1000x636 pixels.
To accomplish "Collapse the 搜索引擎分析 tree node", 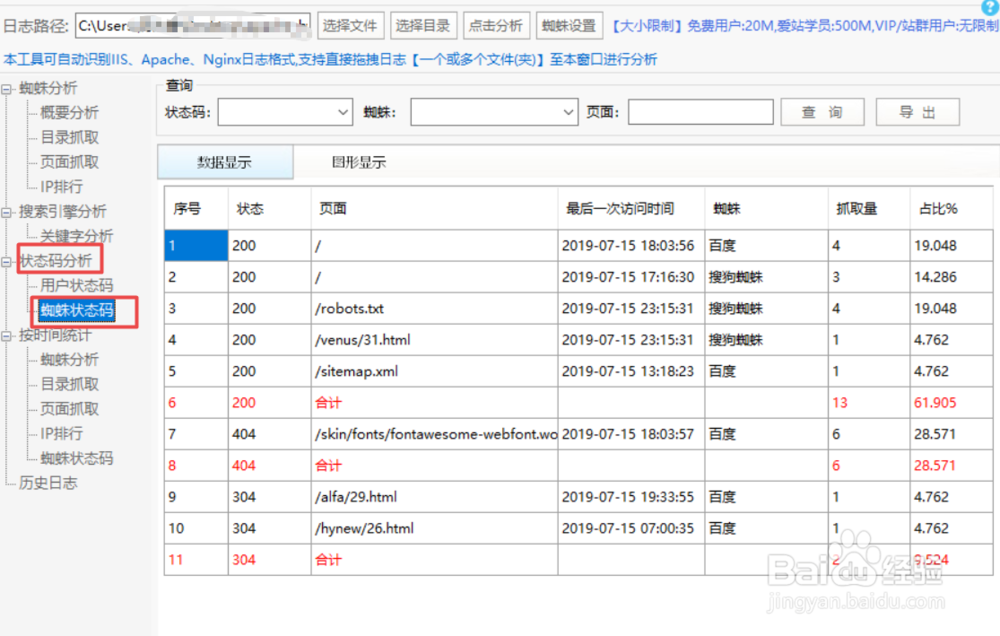I will point(6,212).
